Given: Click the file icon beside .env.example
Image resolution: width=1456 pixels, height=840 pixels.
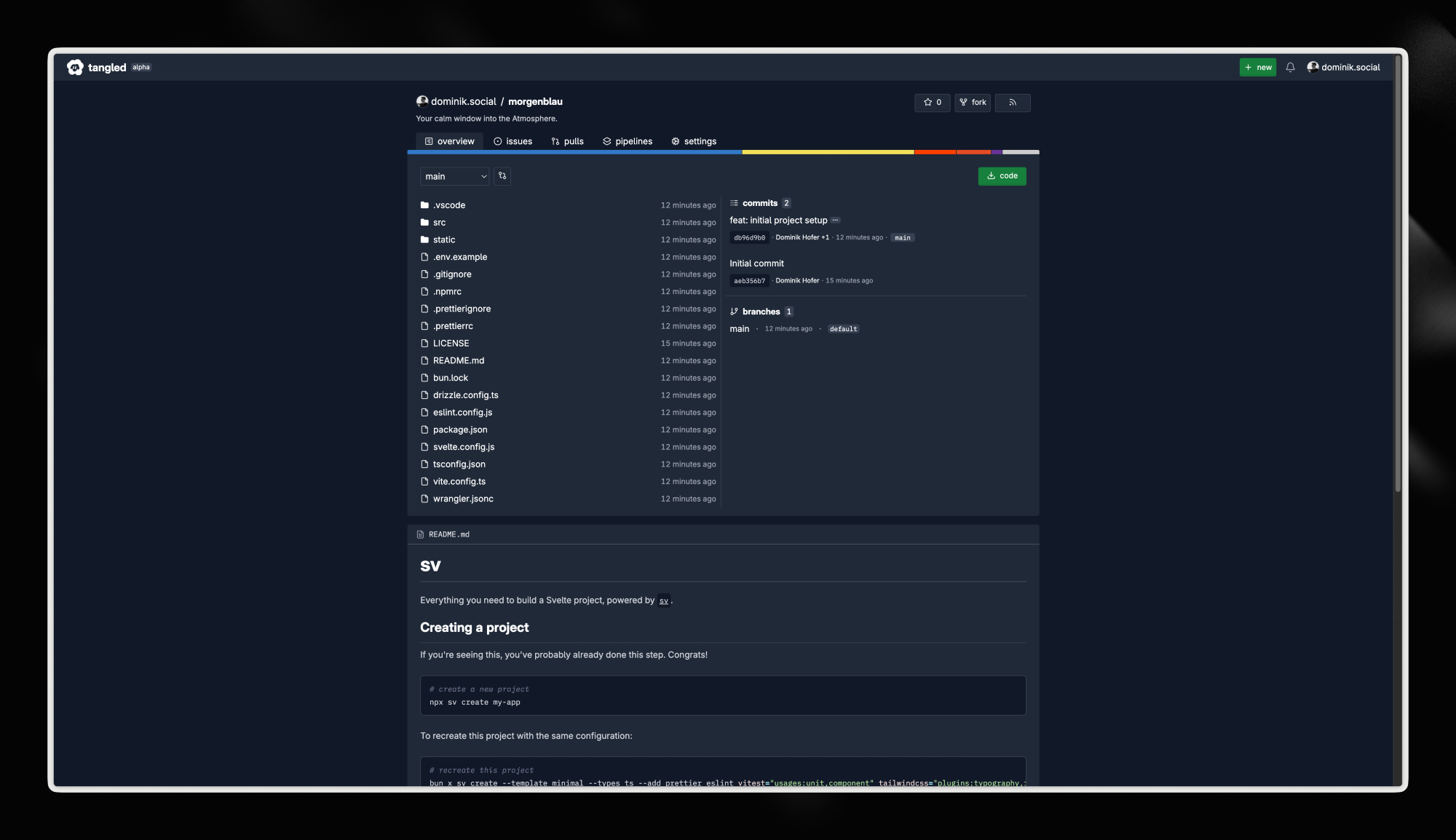Looking at the screenshot, I should 424,257.
